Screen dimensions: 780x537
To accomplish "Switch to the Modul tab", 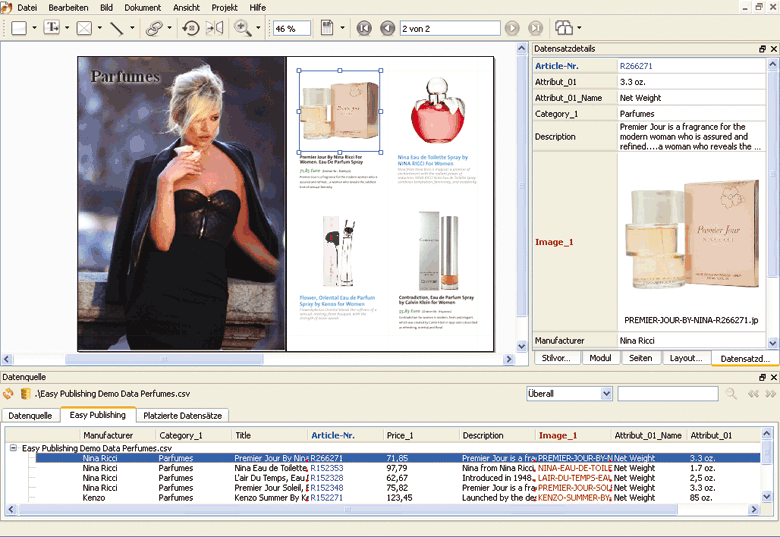I will pos(600,358).
